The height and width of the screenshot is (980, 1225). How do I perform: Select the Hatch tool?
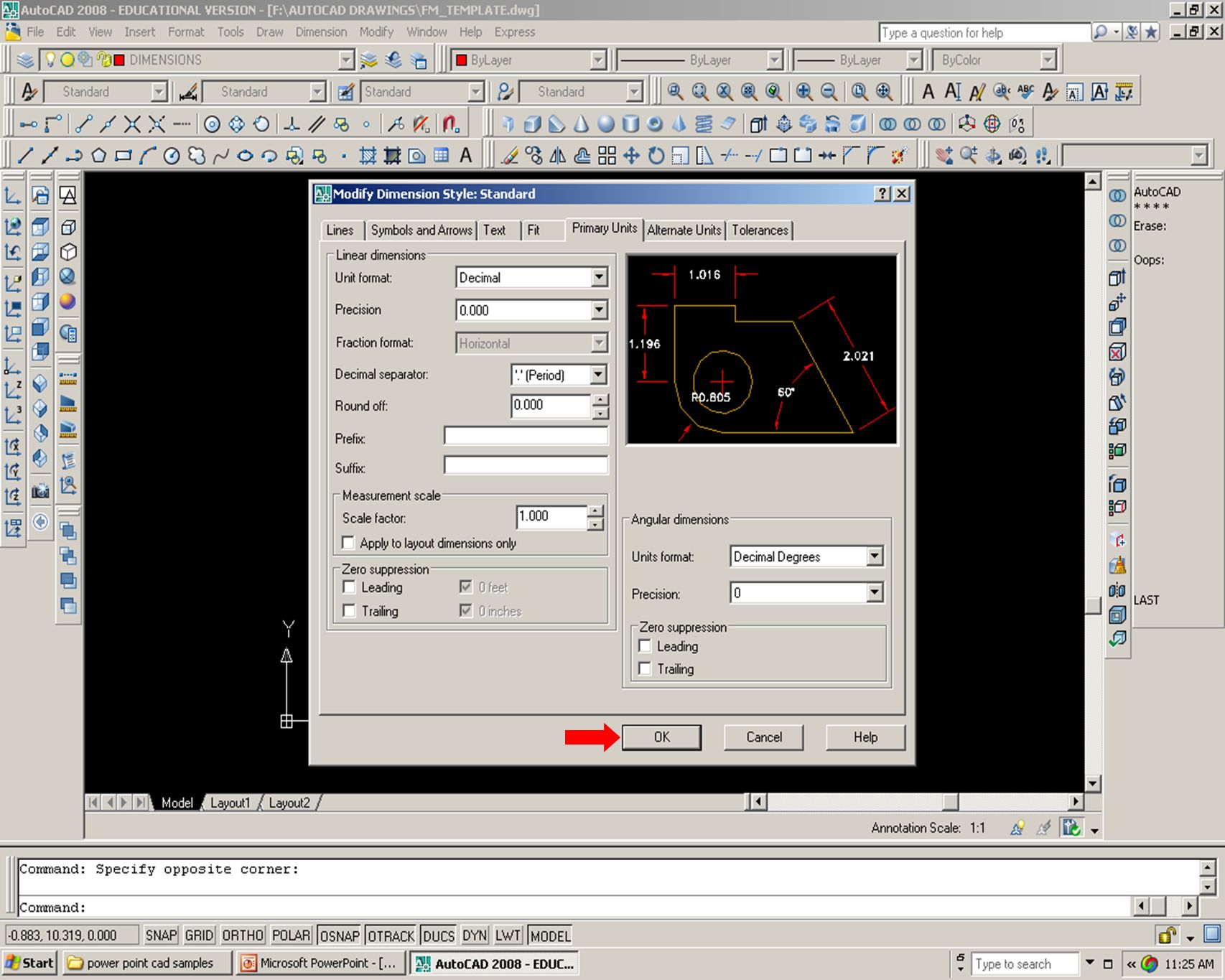coord(368,155)
